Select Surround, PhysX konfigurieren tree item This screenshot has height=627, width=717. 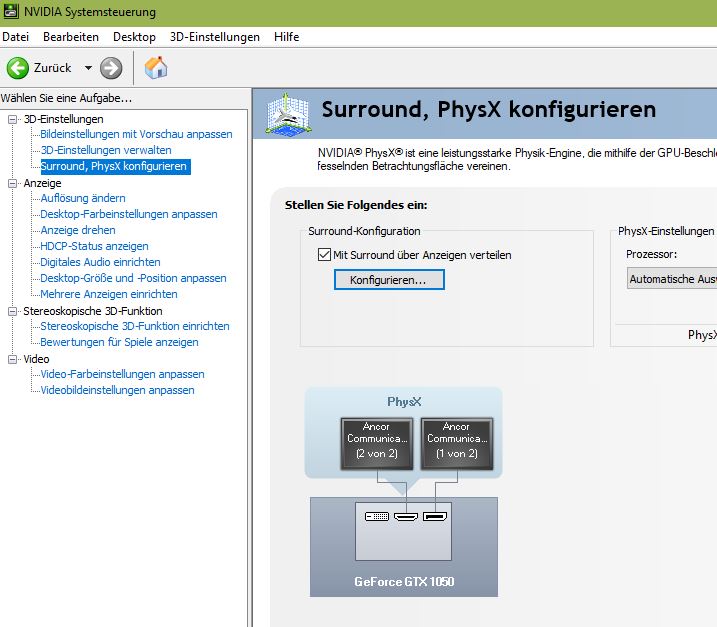tap(115, 166)
